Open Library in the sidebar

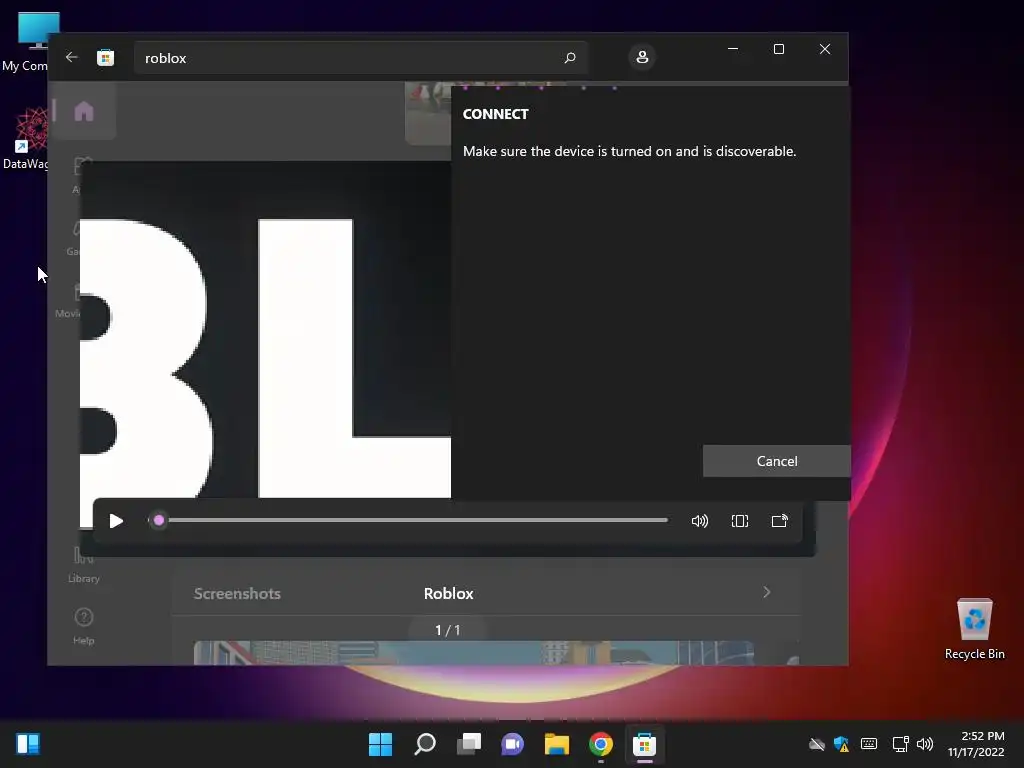tap(84, 566)
